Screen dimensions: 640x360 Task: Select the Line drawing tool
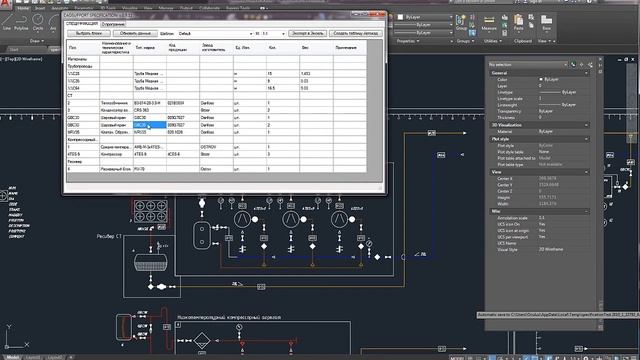click(7, 22)
